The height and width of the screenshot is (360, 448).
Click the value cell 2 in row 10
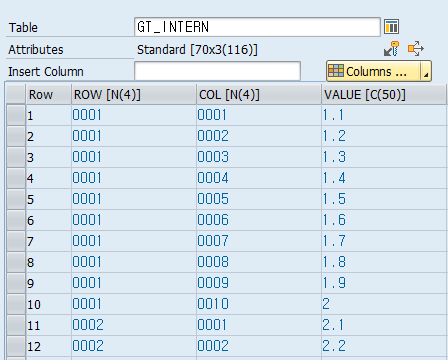[x=385, y=304]
